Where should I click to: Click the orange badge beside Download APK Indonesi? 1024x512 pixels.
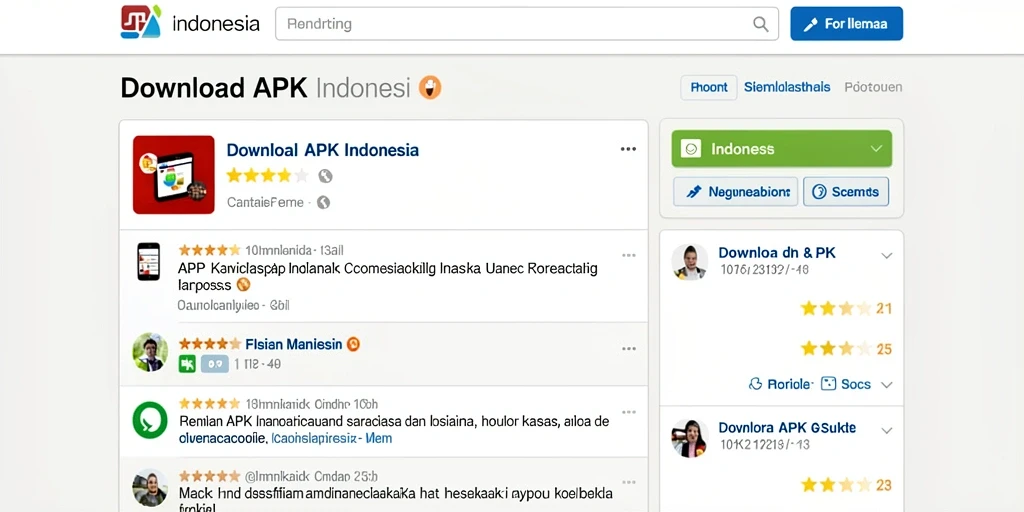[430, 87]
